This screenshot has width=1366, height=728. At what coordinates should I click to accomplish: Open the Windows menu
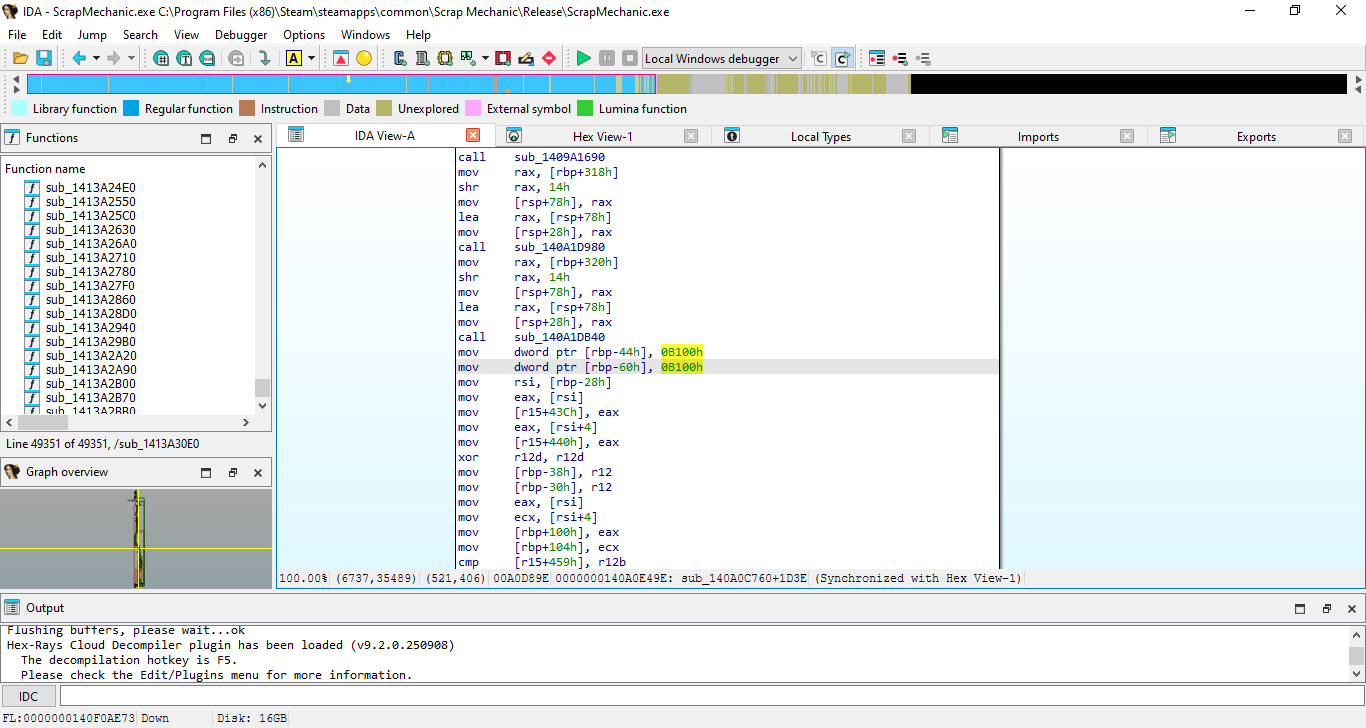tap(365, 34)
